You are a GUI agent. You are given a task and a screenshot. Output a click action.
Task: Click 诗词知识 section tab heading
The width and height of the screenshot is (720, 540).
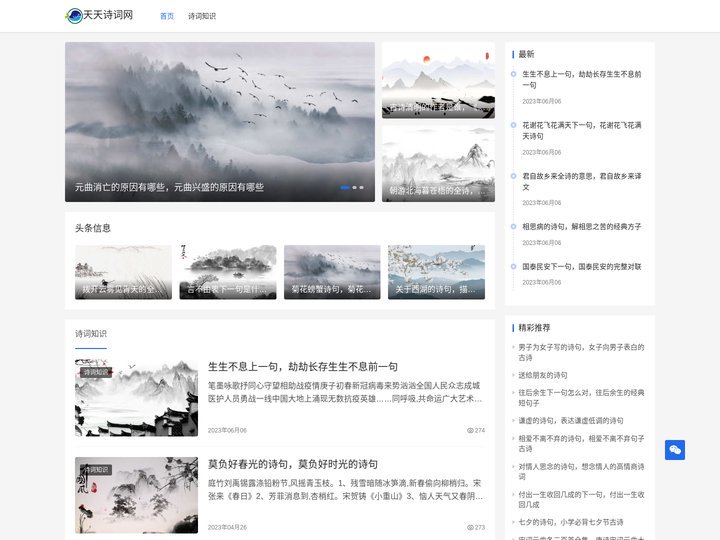(x=91, y=334)
